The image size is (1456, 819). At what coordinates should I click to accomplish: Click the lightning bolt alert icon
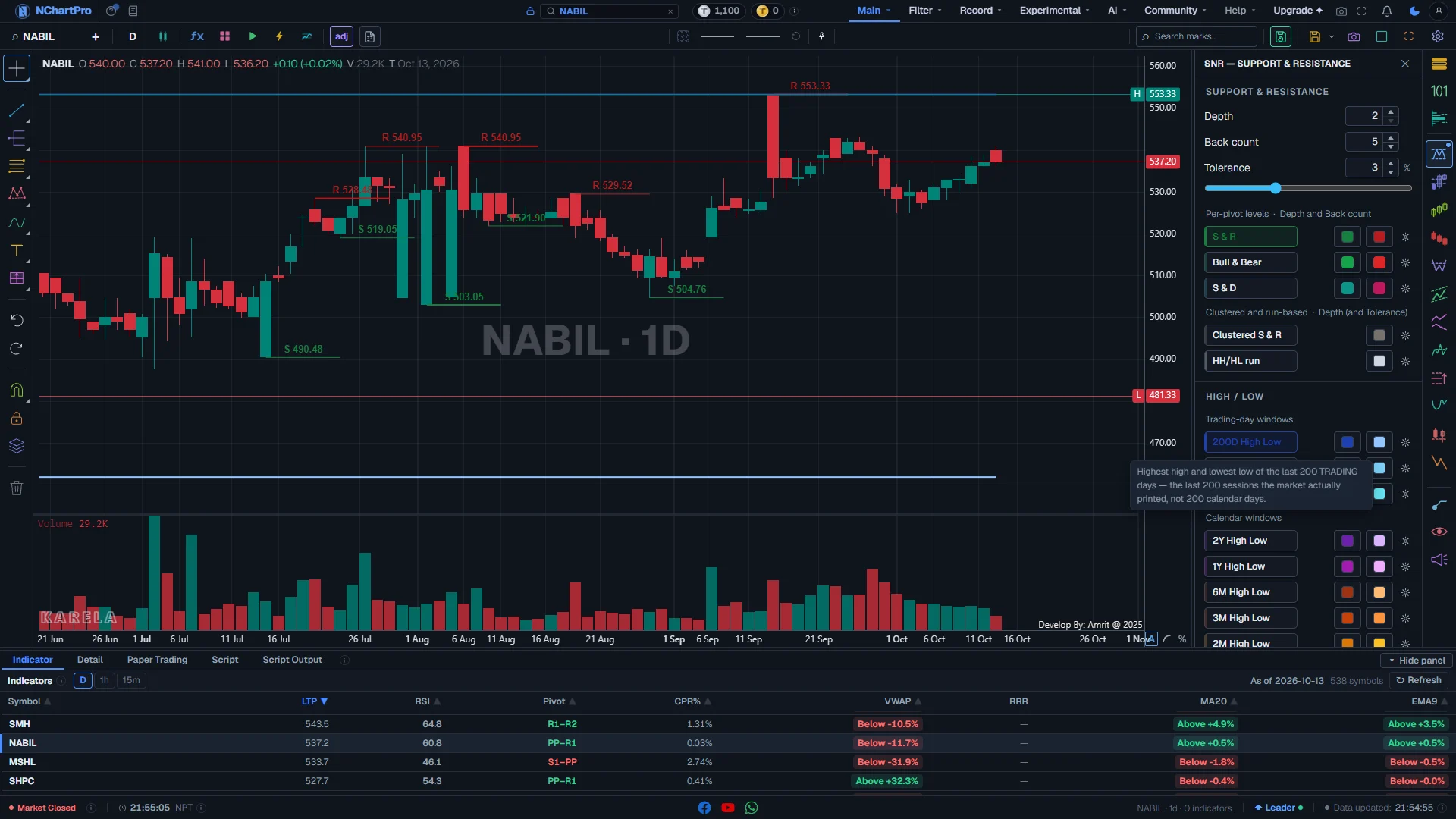279,36
